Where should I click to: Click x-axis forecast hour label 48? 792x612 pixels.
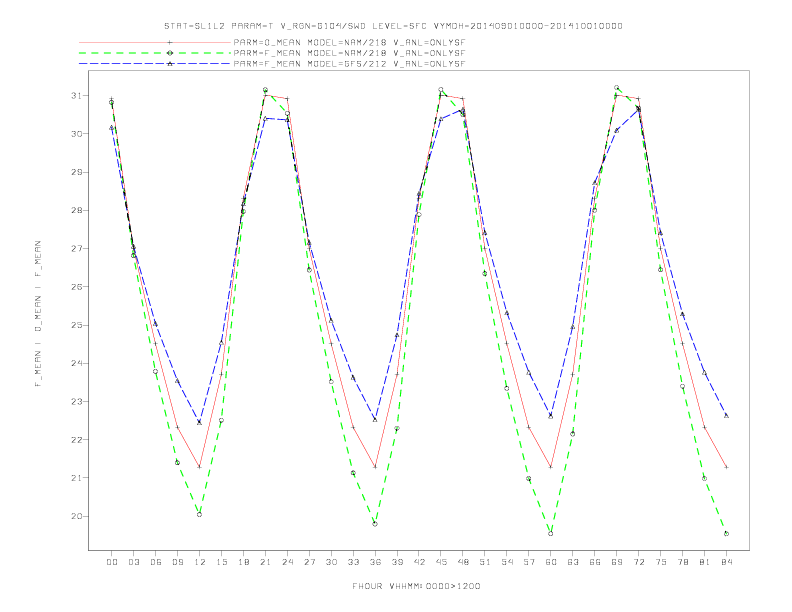(463, 562)
